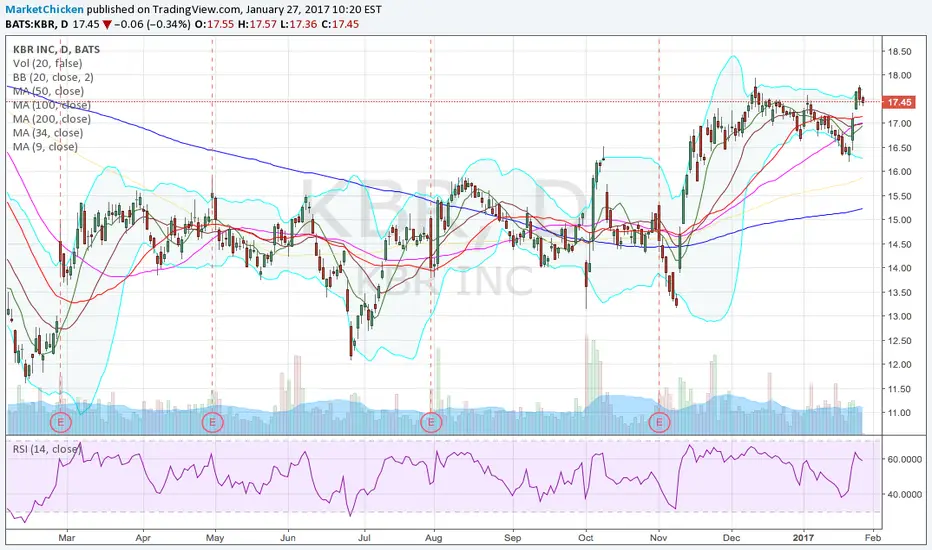Click the 40.0000 RSI axis label
Screen dimensions: 932x550
(905, 494)
